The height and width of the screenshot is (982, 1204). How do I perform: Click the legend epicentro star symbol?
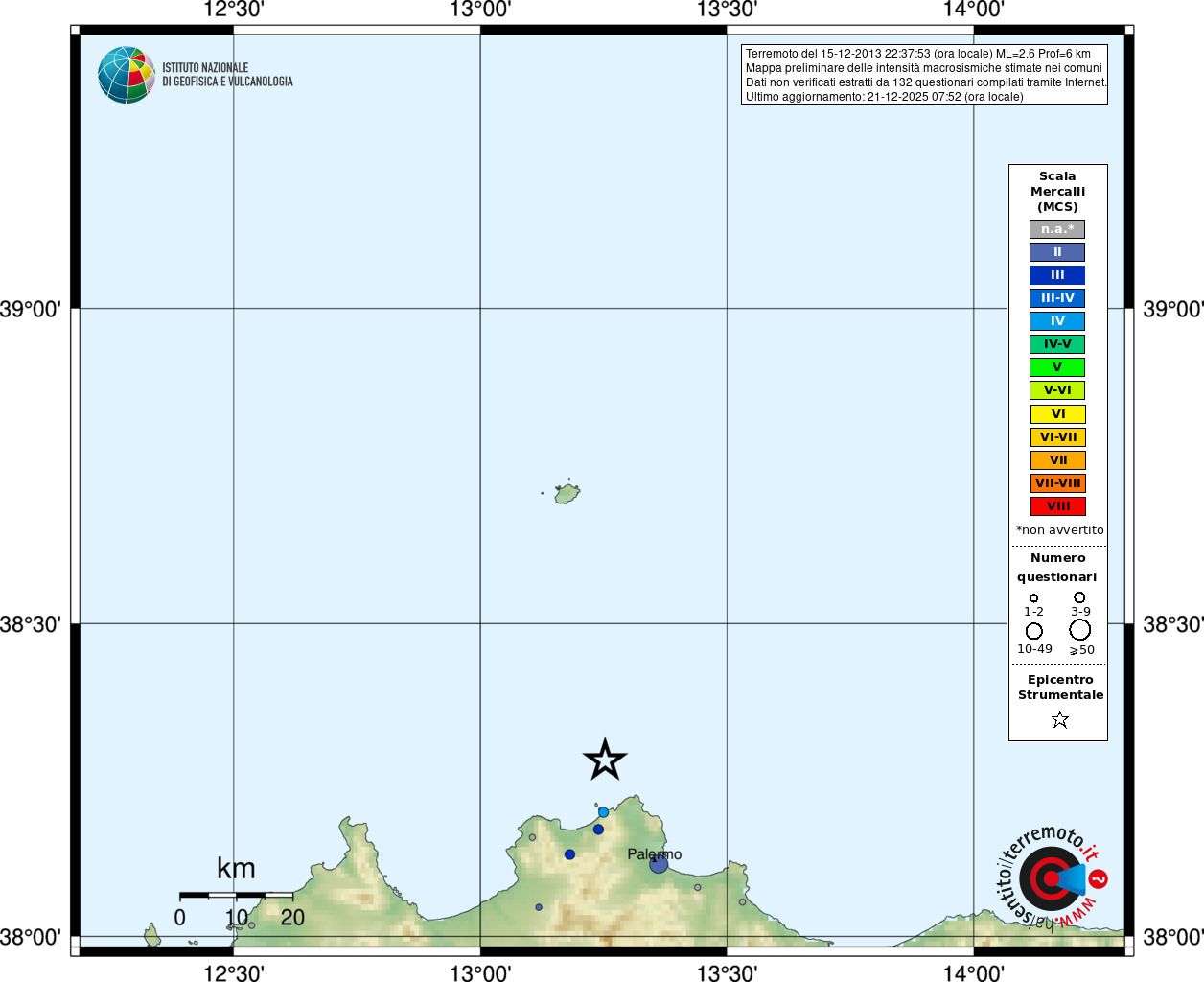point(1059,719)
